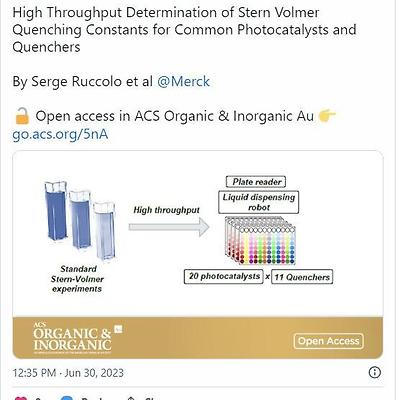Click the cuvettes illustration in the image
The image size is (400, 400).
point(80,220)
